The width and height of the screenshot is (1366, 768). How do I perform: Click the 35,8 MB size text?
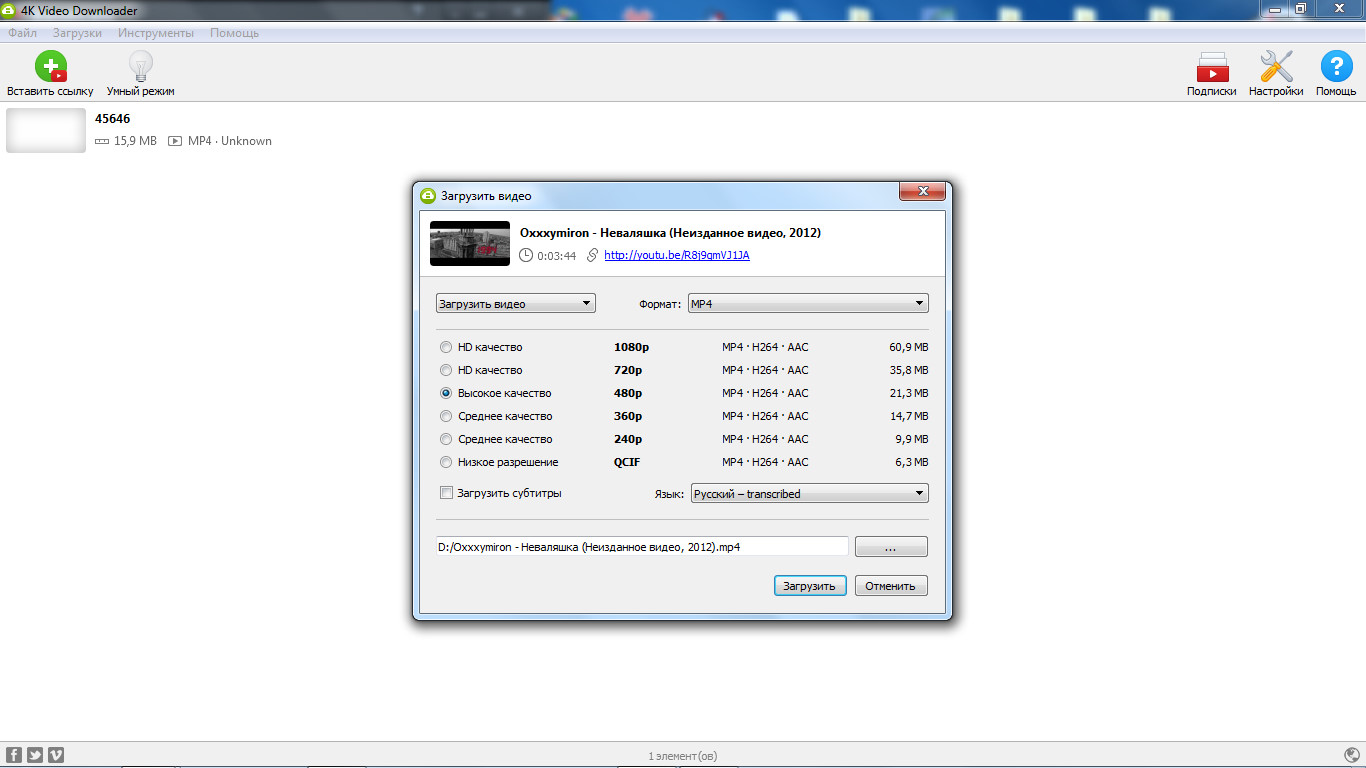pyautogui.click(x=908, y=370)
